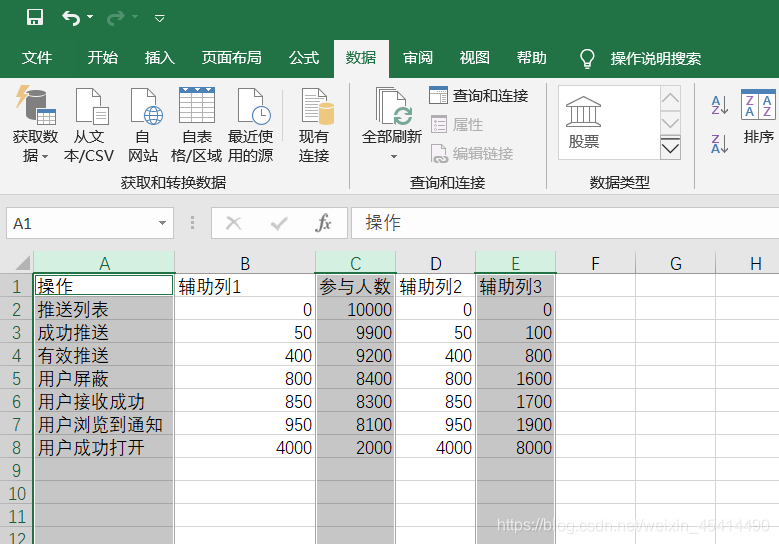
Task: Click cell 有效推送
Action: [104, 355]
